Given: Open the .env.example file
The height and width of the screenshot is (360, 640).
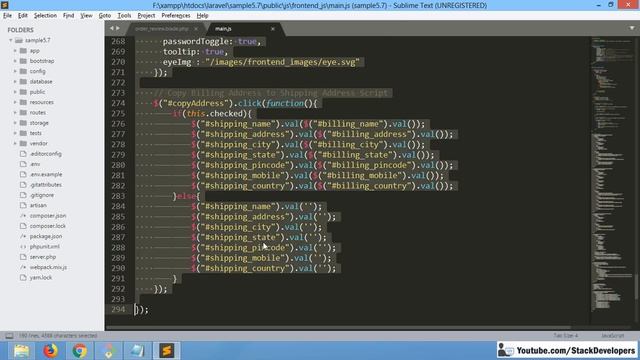Looking at the screenshot, I should pyautogui.click(x=46, y=174).
